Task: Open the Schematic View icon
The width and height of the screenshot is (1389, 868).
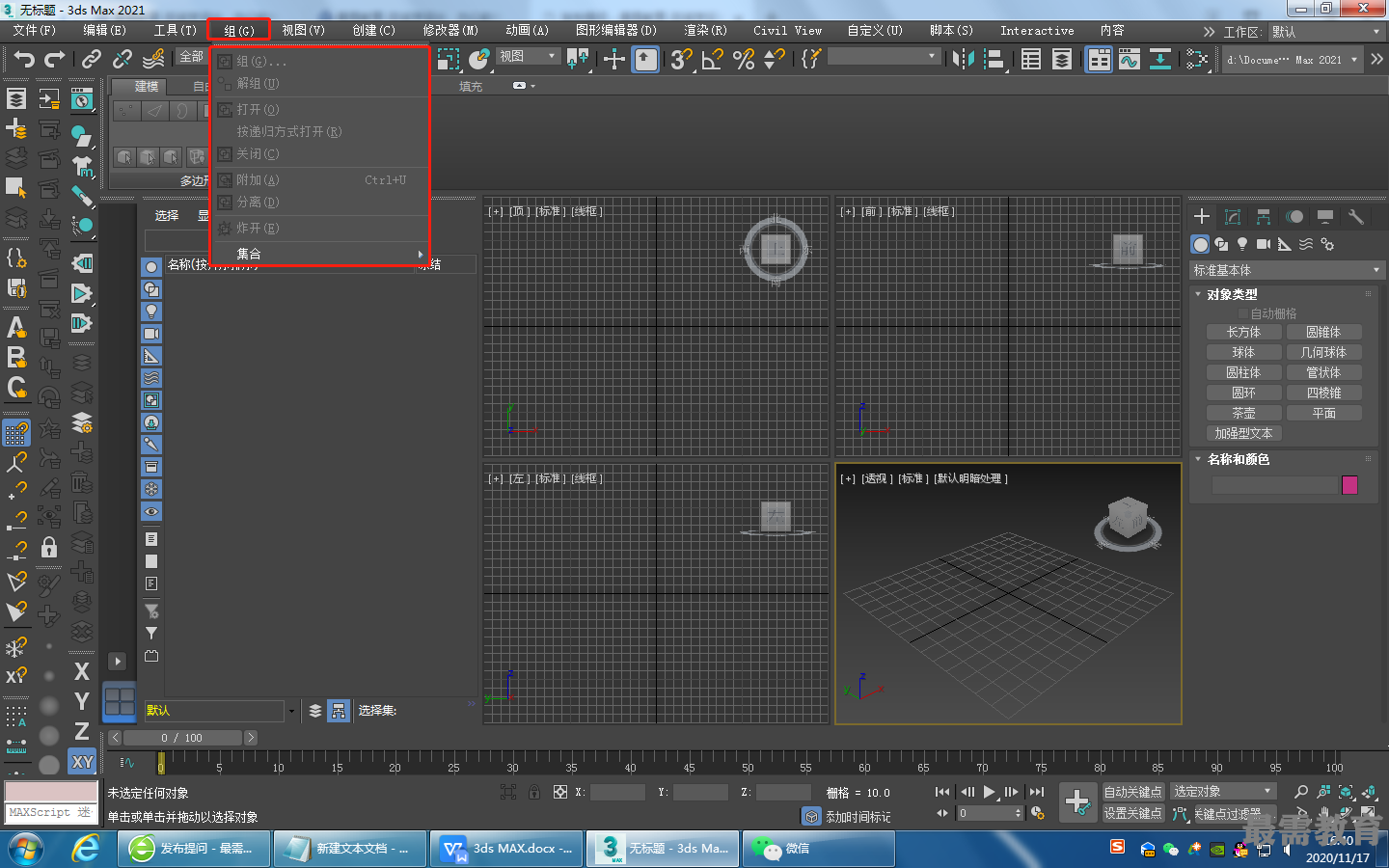Action: [1160, 60]
